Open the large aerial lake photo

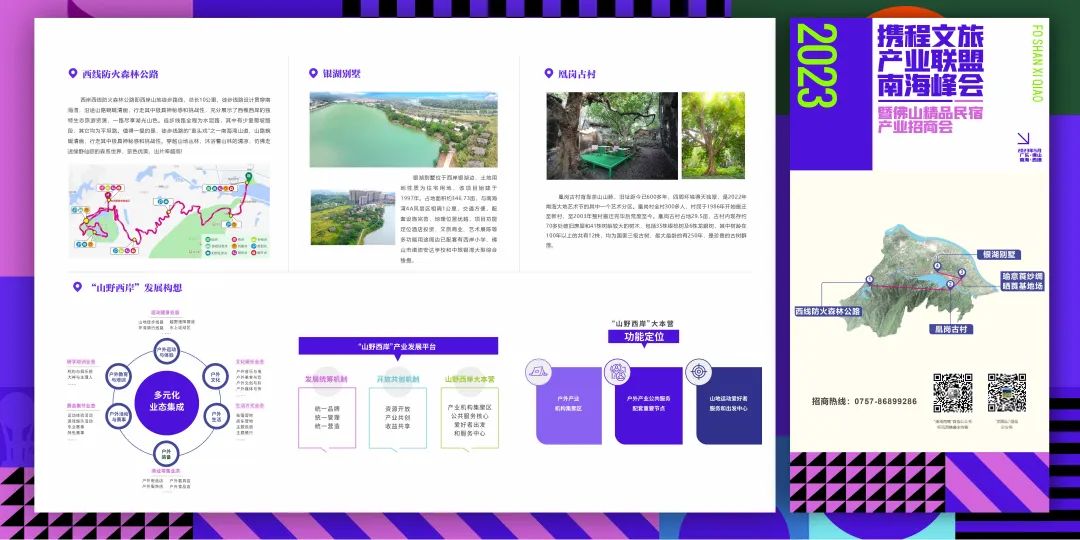[403, 129]
